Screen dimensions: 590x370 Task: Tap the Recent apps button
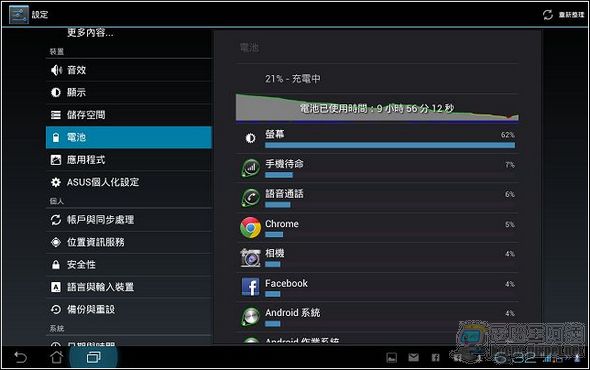pos(93,357)
